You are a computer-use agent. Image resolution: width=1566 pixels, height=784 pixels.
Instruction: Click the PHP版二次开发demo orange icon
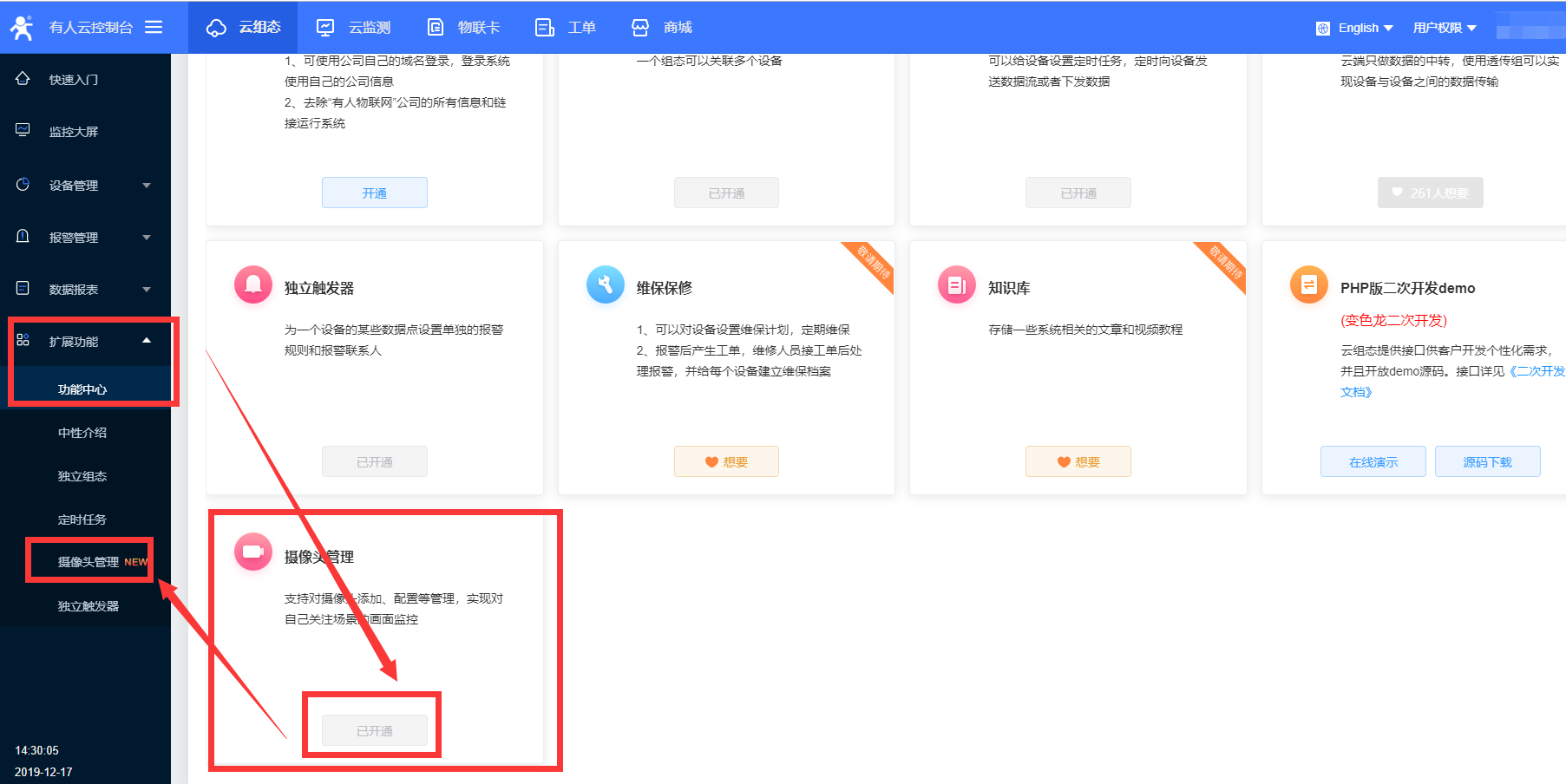click(x=1308, y=284)
